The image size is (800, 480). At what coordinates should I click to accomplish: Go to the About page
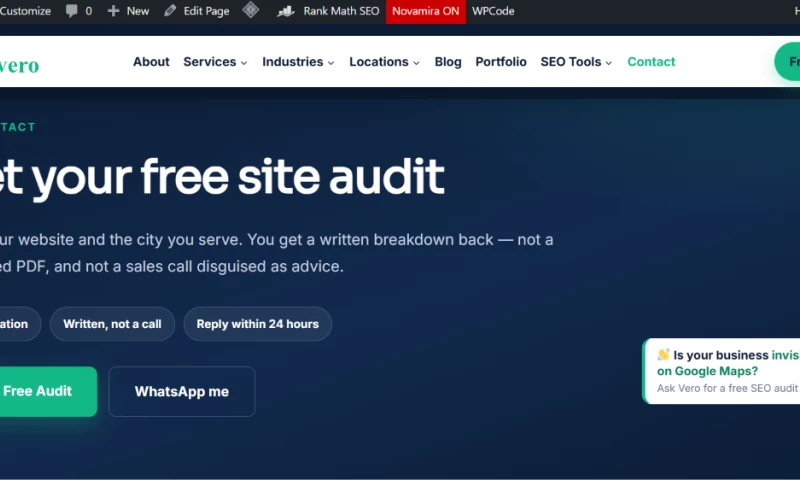click(x=151, y=62)
